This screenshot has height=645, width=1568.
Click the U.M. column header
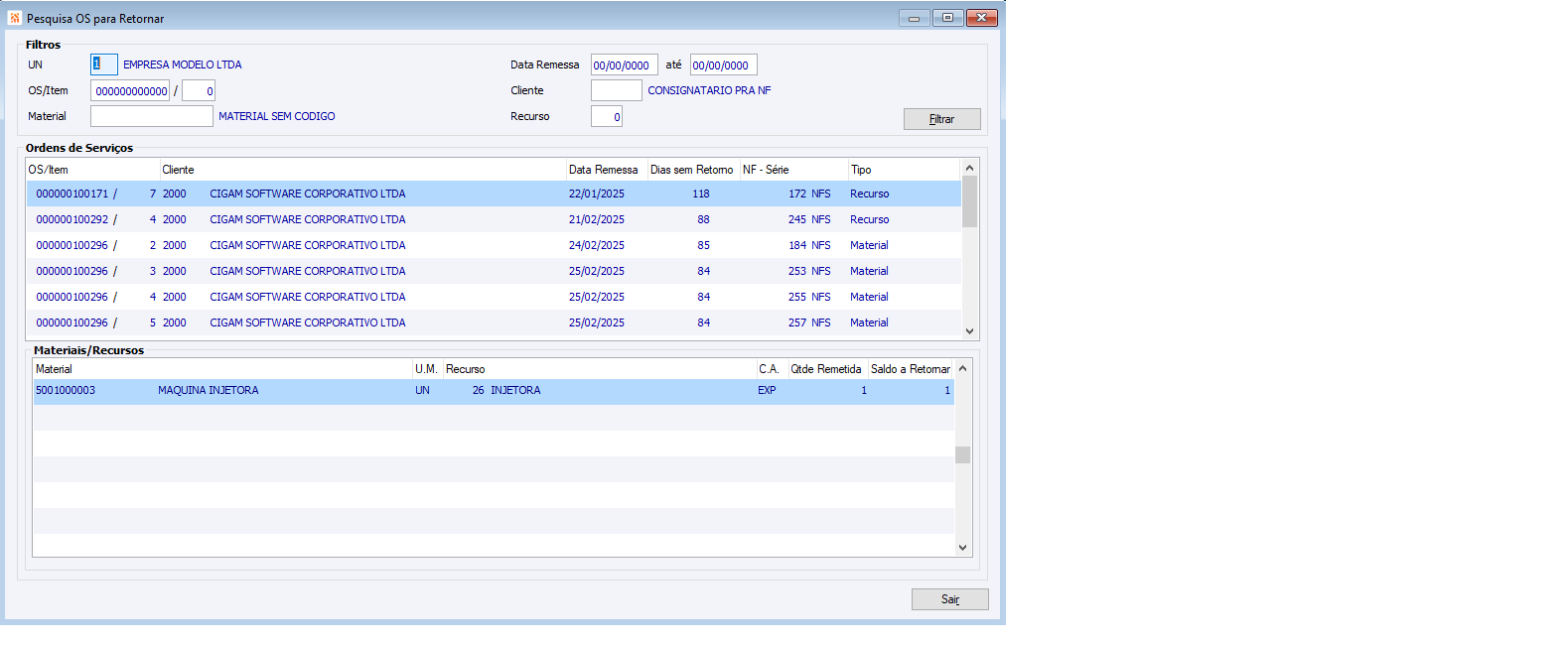(x=427, y=369)
